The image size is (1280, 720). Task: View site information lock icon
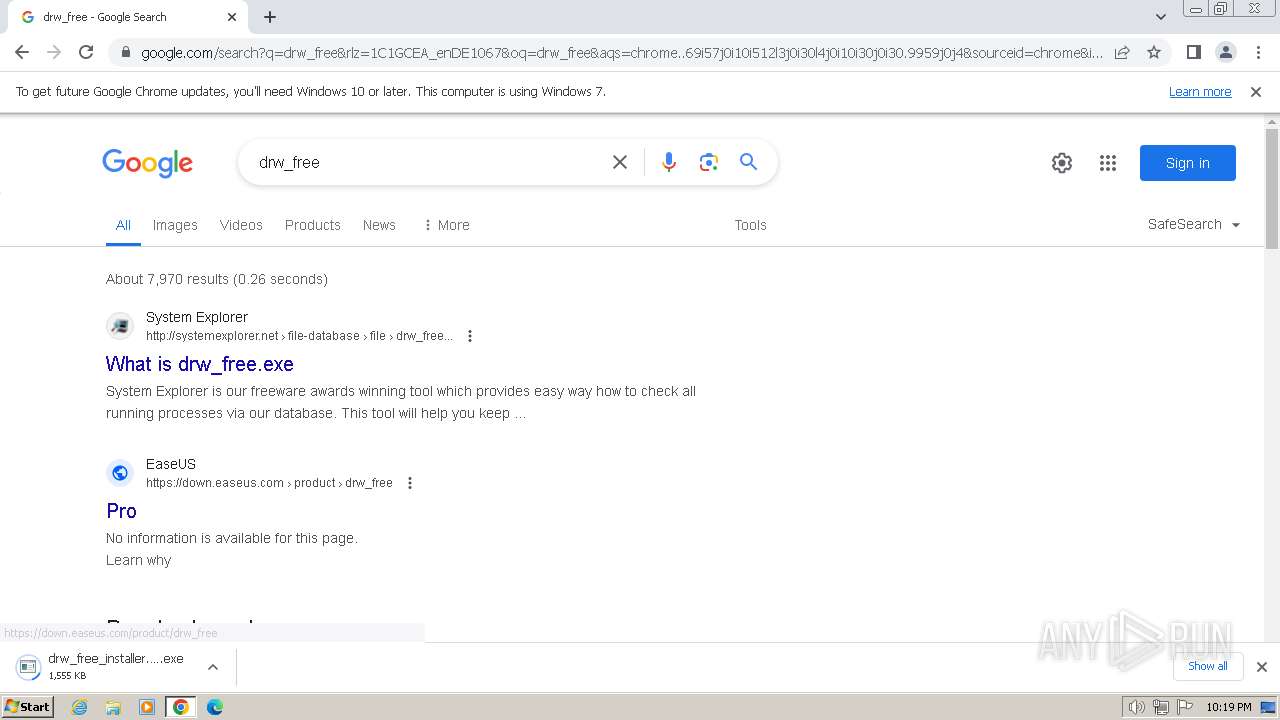[124, 53]
